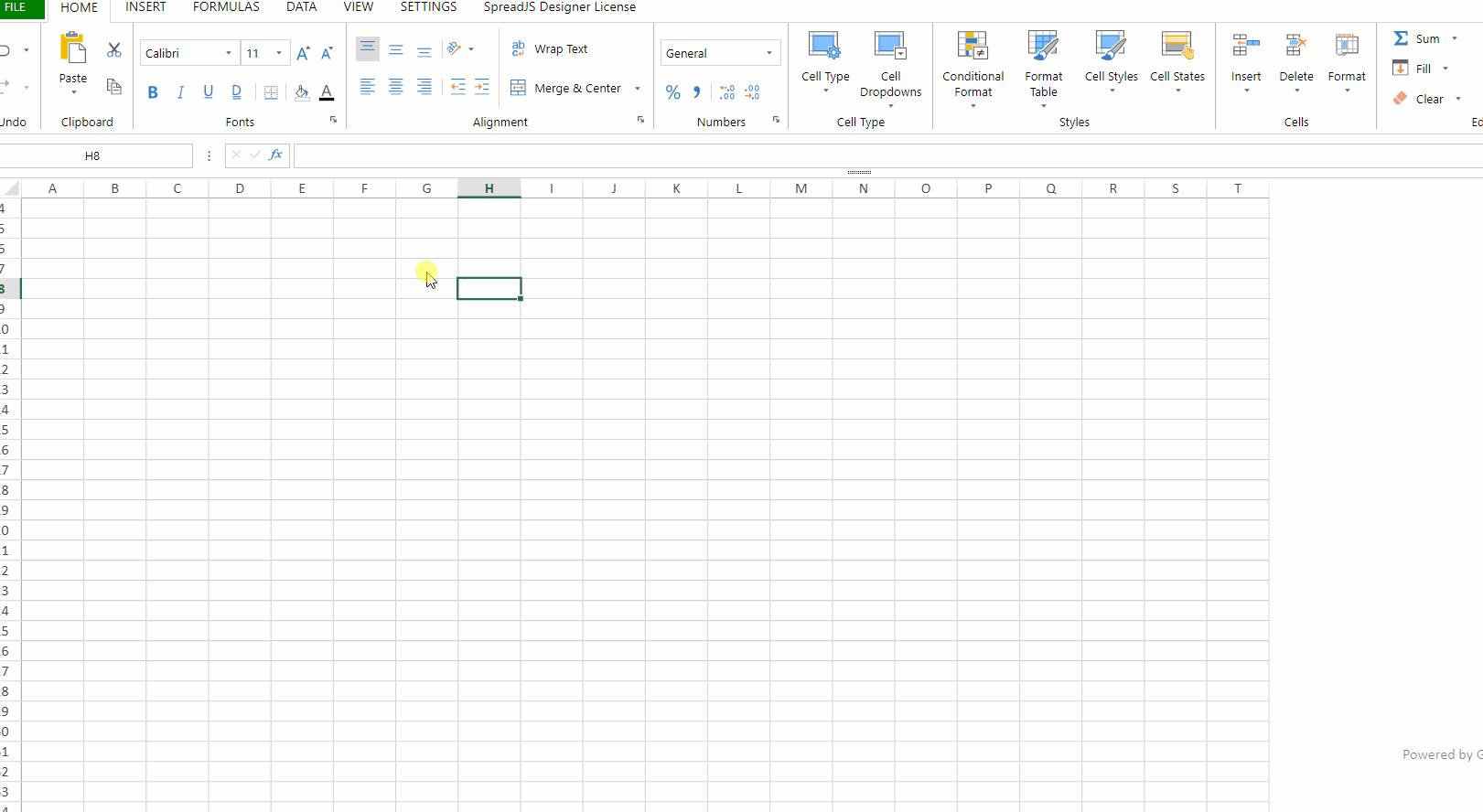
Task: Click the Copy icon in Clipboard
Action: [x=114, y=87]
